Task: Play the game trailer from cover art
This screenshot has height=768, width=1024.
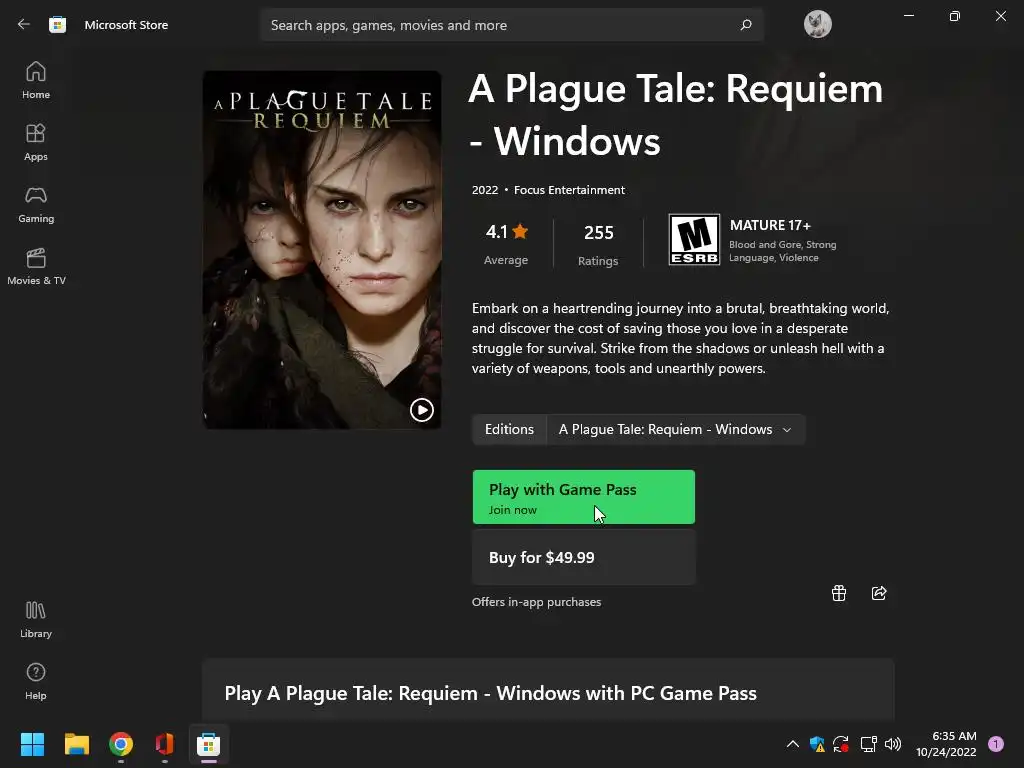Action: tap(421, 410)
